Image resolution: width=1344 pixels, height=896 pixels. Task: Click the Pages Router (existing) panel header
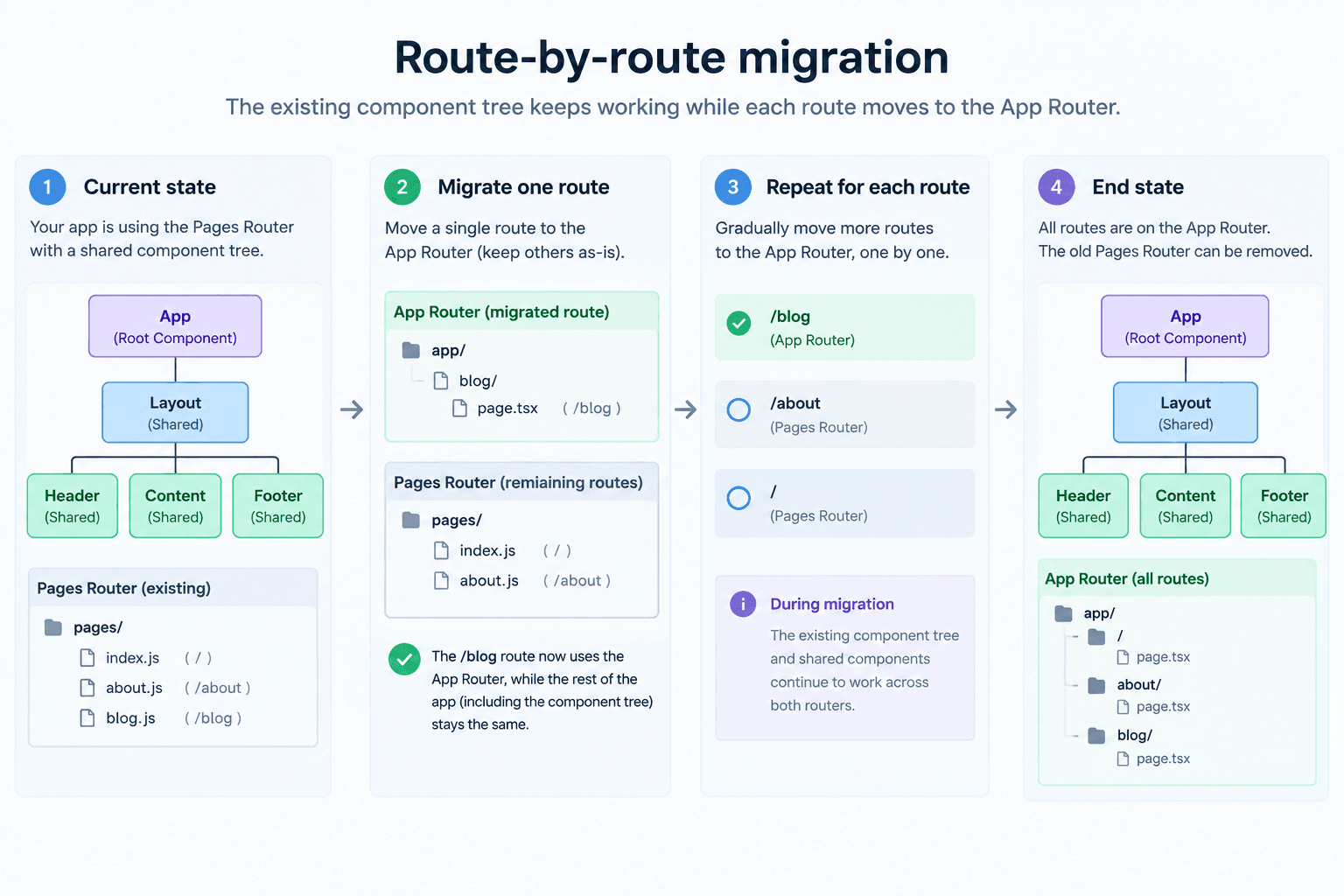[x=173, y=588]
